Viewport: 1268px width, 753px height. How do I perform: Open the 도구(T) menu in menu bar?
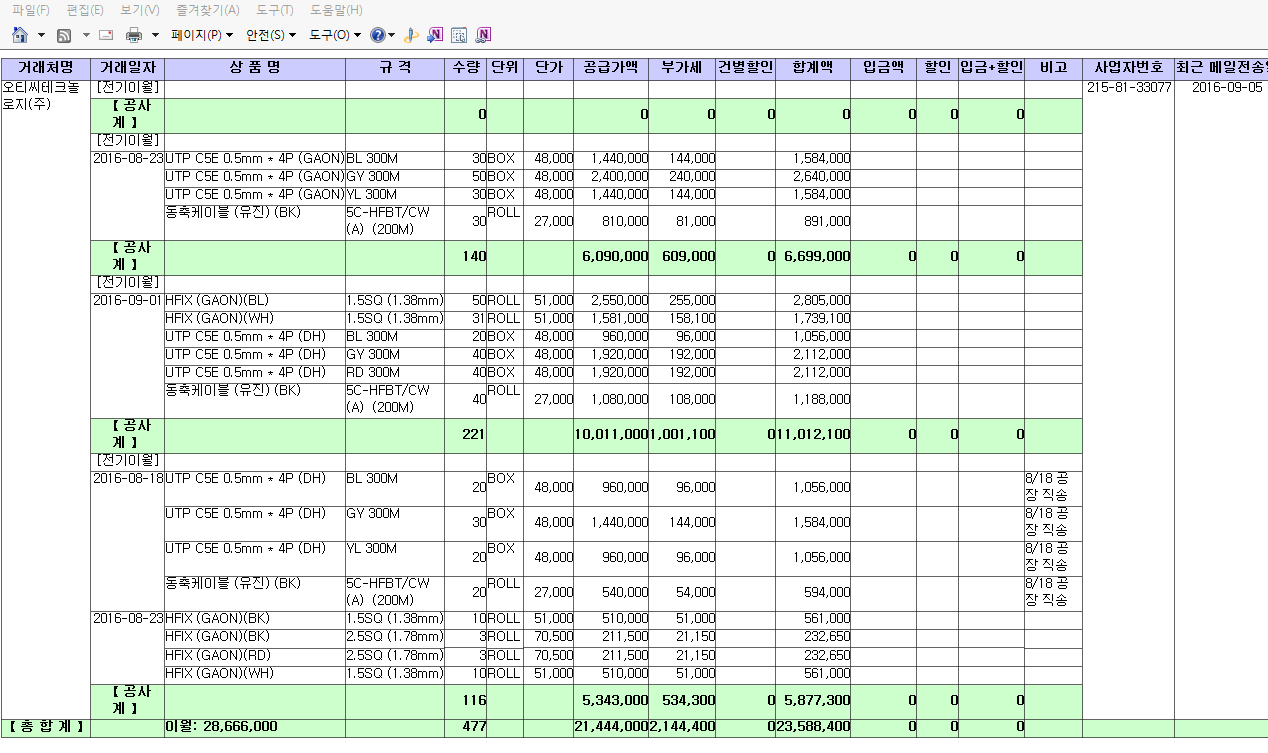click(x=275, y=10)
